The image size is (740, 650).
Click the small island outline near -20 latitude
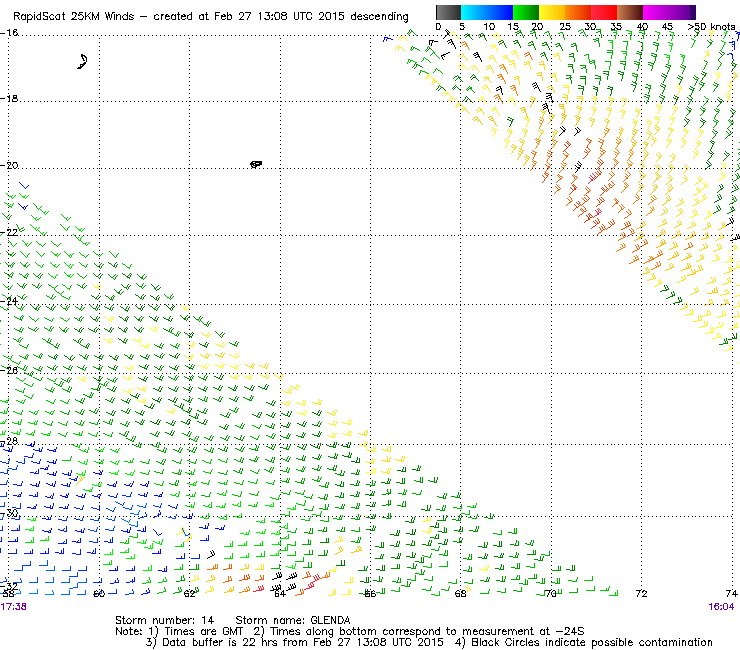tap(256, 164)
